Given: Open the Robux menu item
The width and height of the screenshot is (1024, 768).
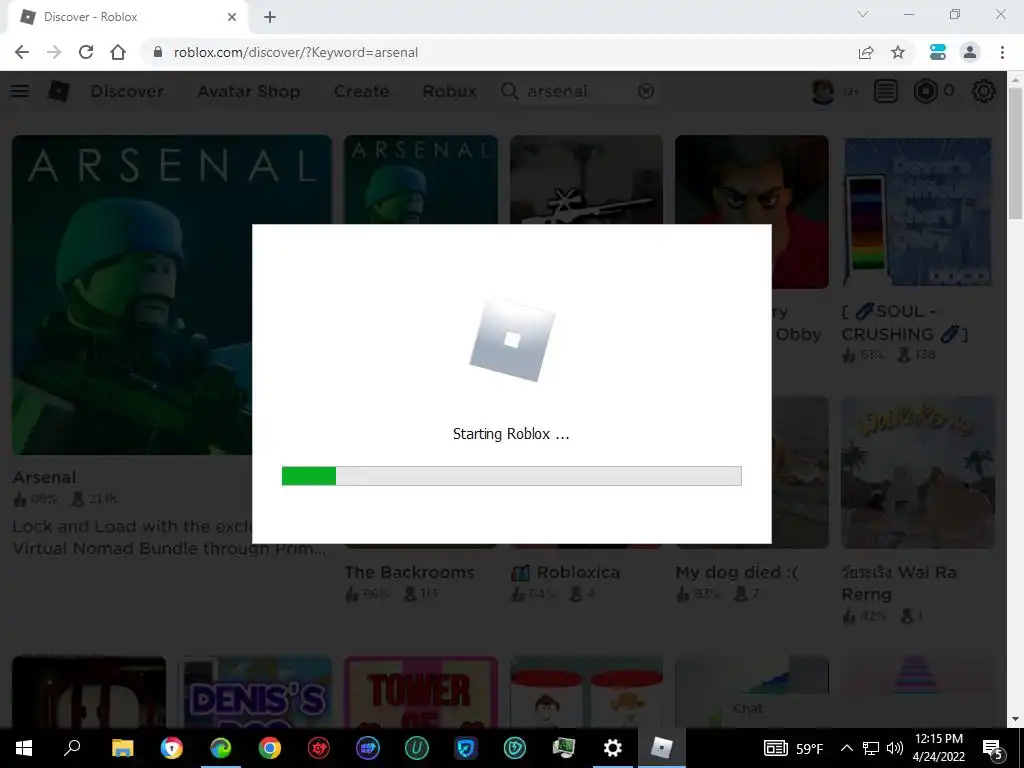Looking at the screenshot, I should [x=449, y=91].
